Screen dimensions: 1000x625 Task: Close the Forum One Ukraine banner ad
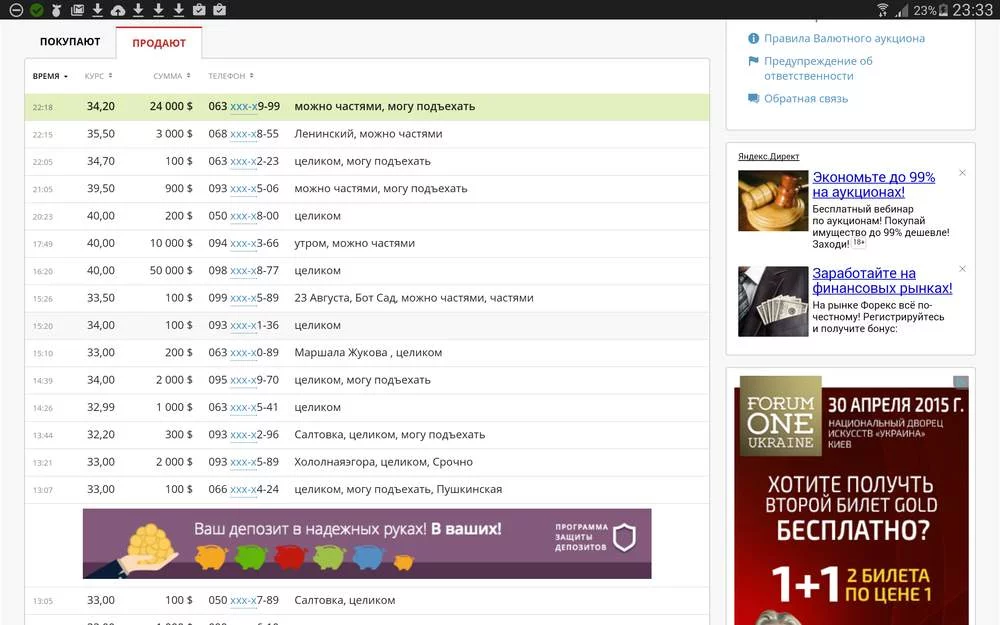[960, 383]
